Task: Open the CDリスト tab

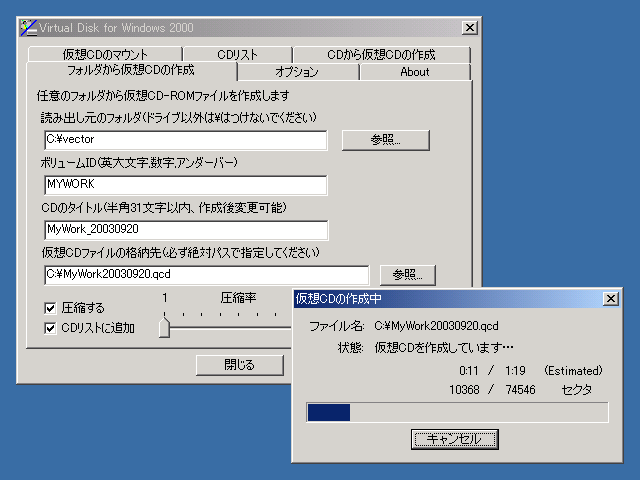Action: (238, 54)
